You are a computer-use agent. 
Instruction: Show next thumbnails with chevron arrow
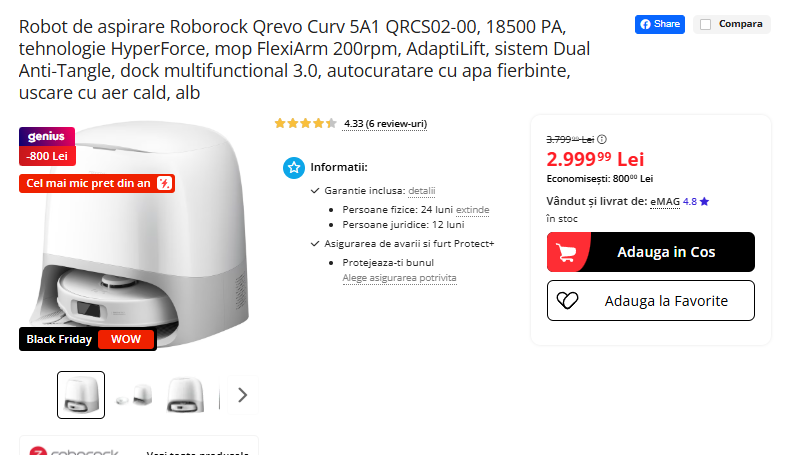tap(242, 395)
